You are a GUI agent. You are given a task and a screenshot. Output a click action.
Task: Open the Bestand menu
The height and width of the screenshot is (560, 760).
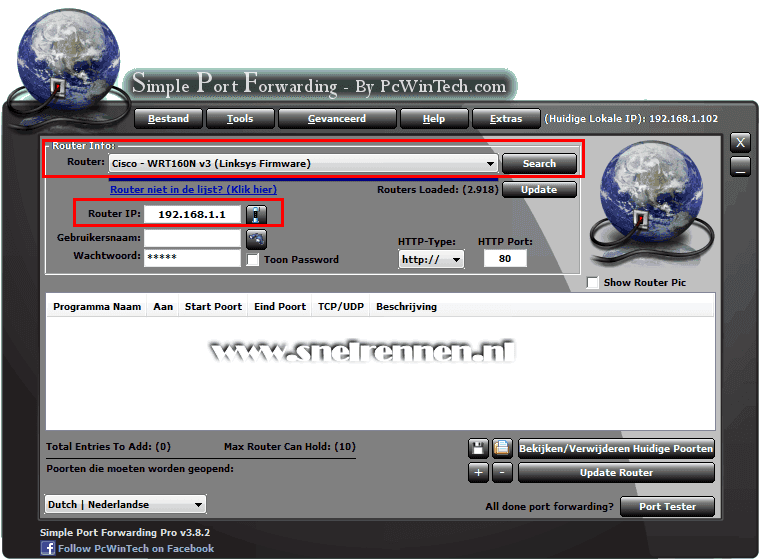pyautogui.click(x=168, y=119)
